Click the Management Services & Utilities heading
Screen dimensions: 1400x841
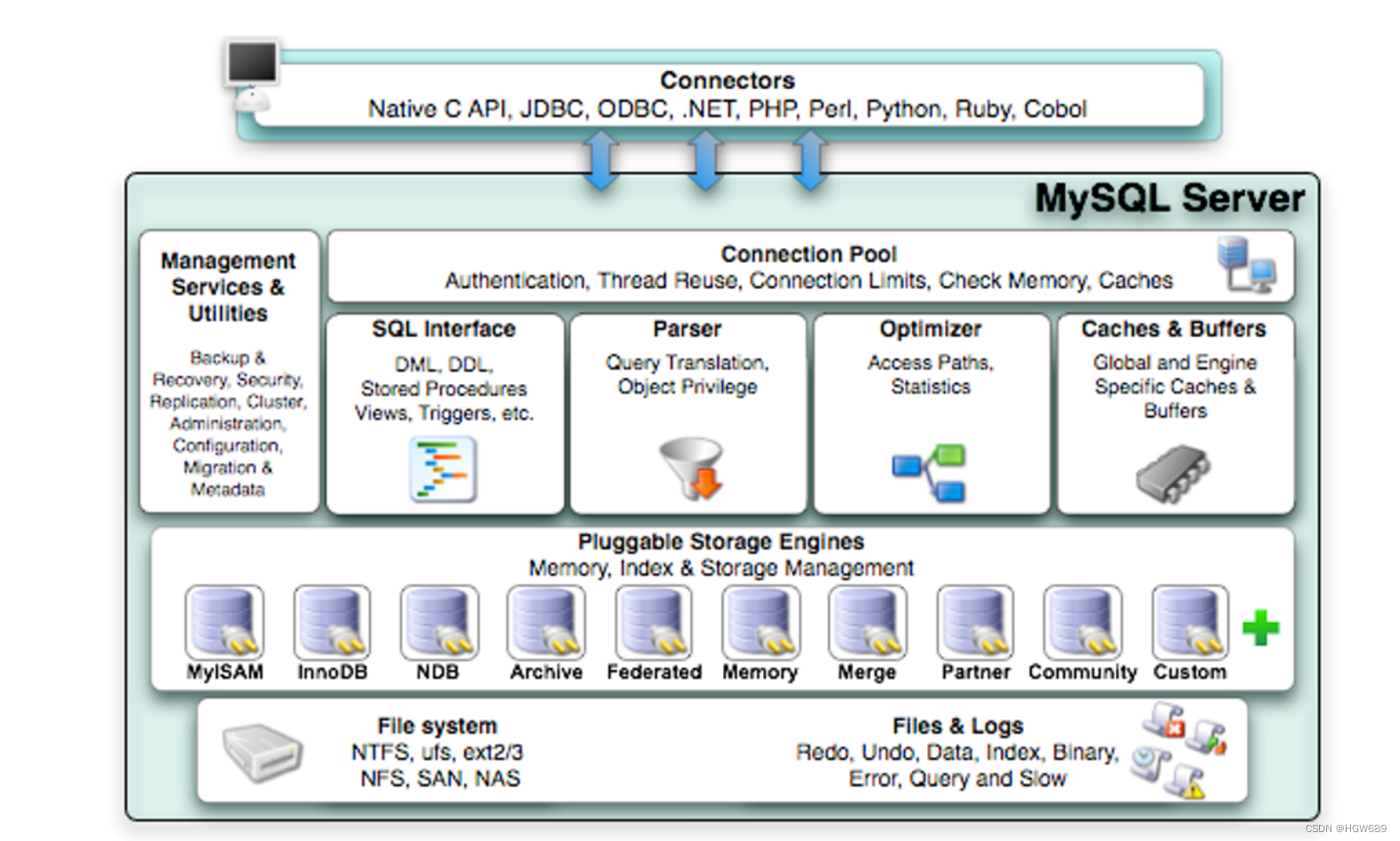228,287
